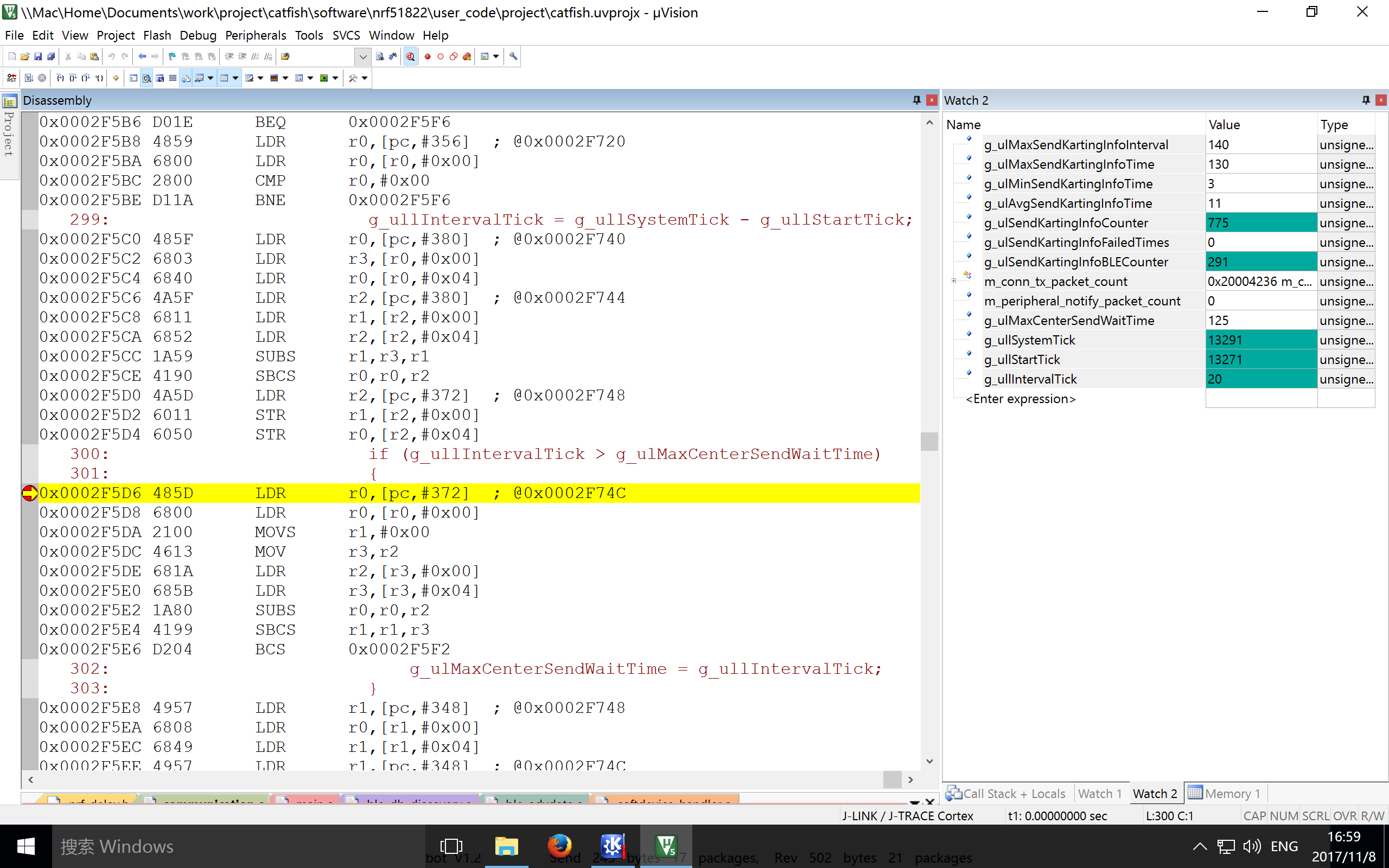Toggle the Registers Window button
The width and height of the screenshot is (1389, 868).
[173, 78]
